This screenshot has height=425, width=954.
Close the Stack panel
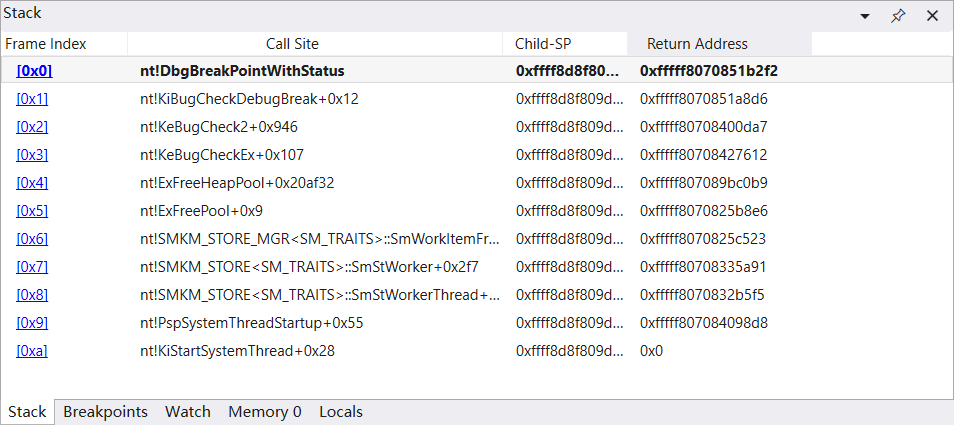[x=932, y=16]
